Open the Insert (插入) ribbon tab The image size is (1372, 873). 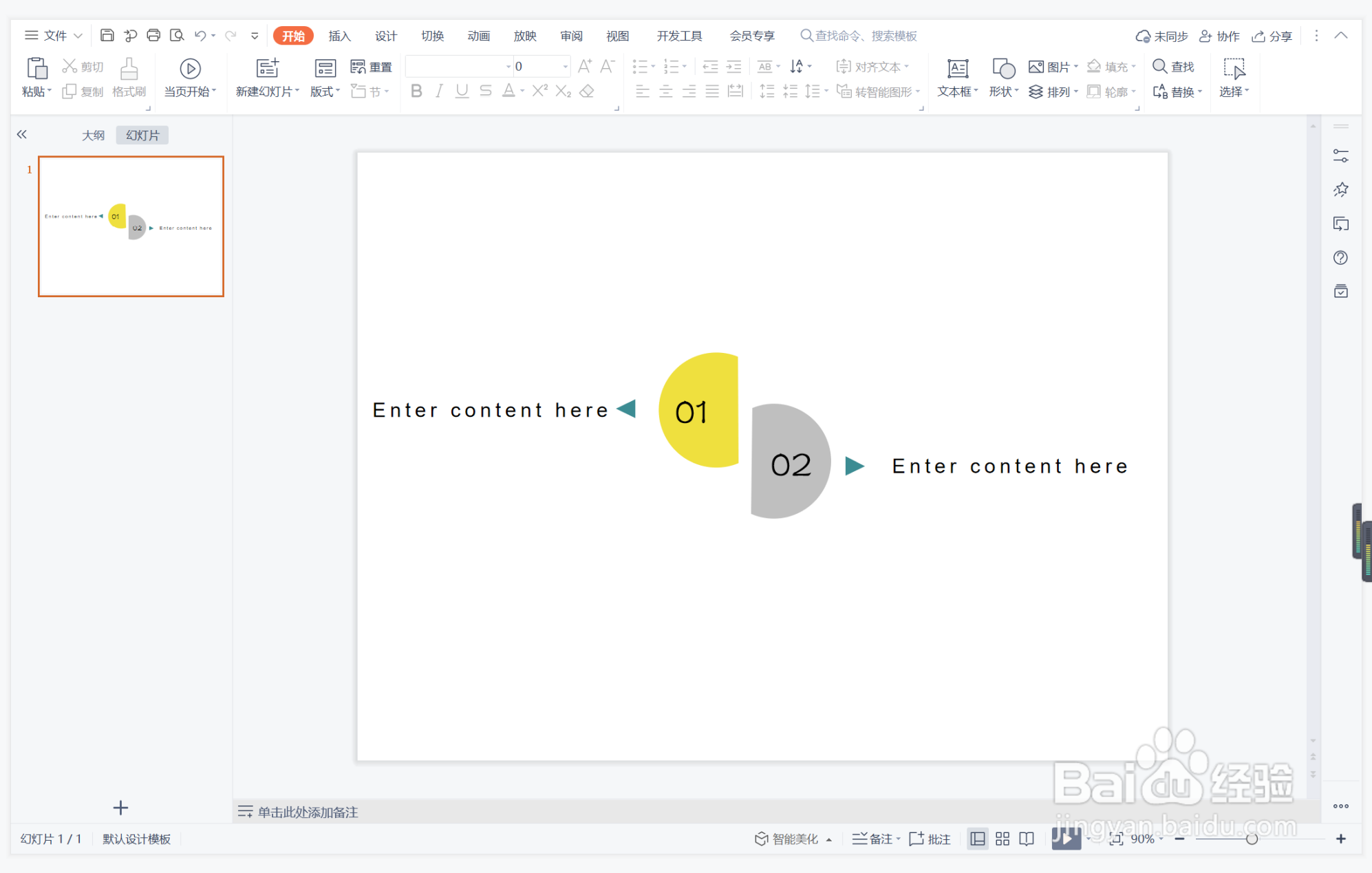coord(339,36)
